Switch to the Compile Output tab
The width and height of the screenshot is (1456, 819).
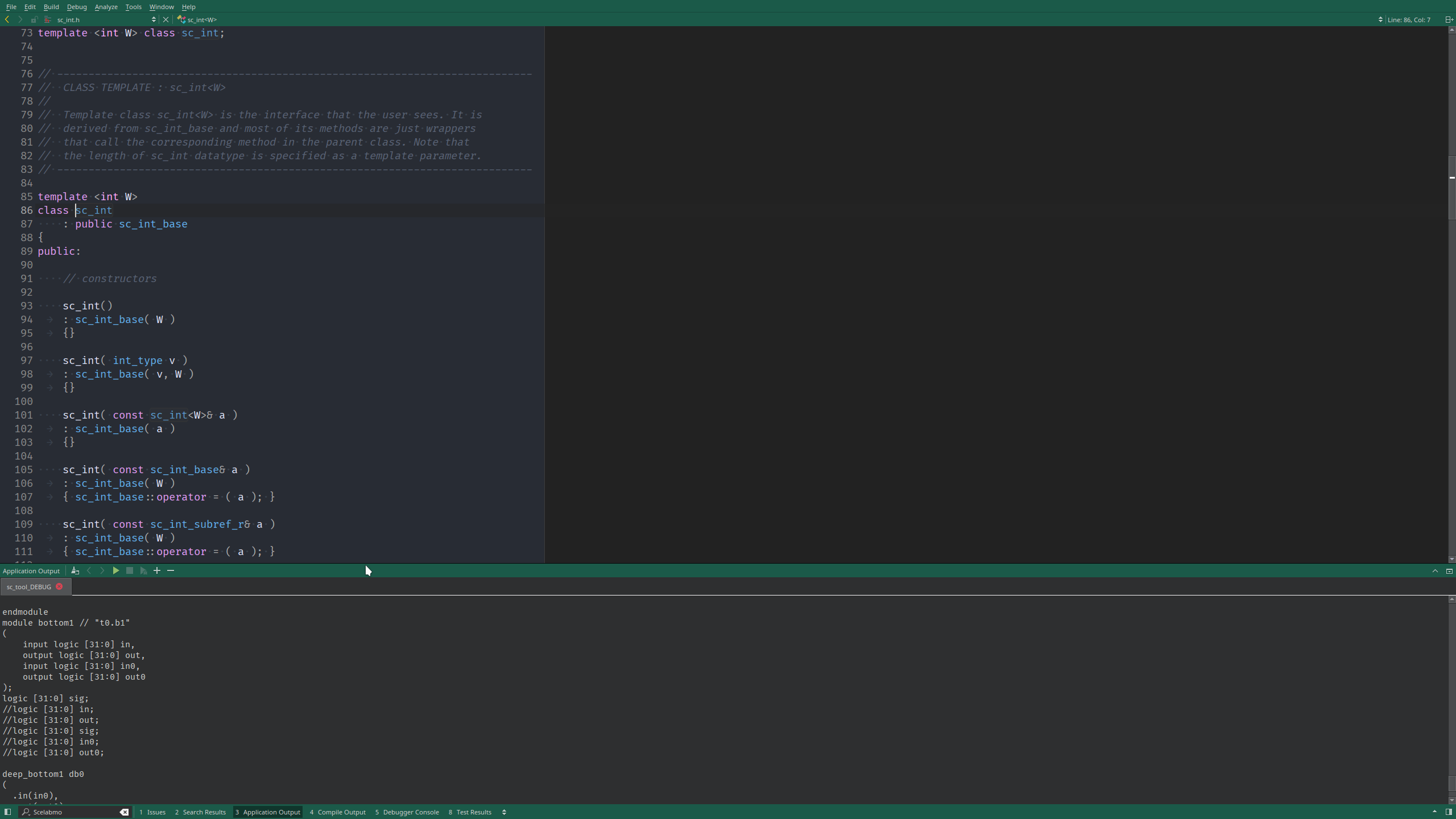(338, 812)
